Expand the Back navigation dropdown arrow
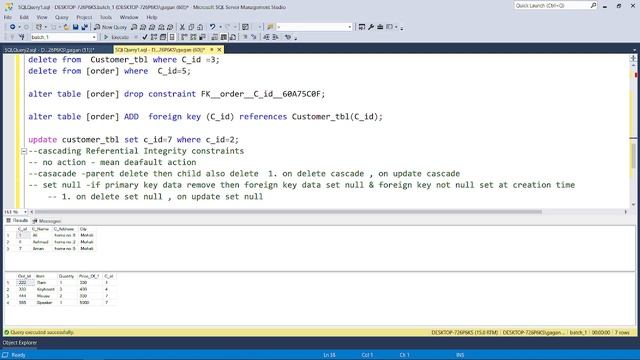 19,27
